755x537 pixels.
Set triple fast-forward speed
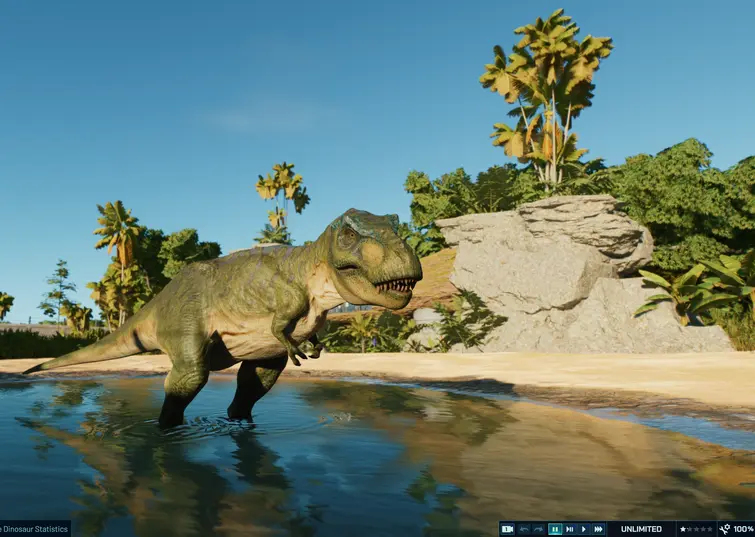click(598, 529)
